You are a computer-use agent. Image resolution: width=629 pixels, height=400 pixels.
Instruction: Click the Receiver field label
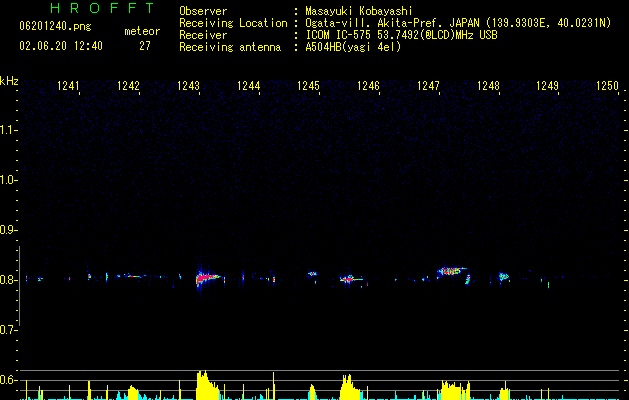pyautogui.click(x=203, y=35)
